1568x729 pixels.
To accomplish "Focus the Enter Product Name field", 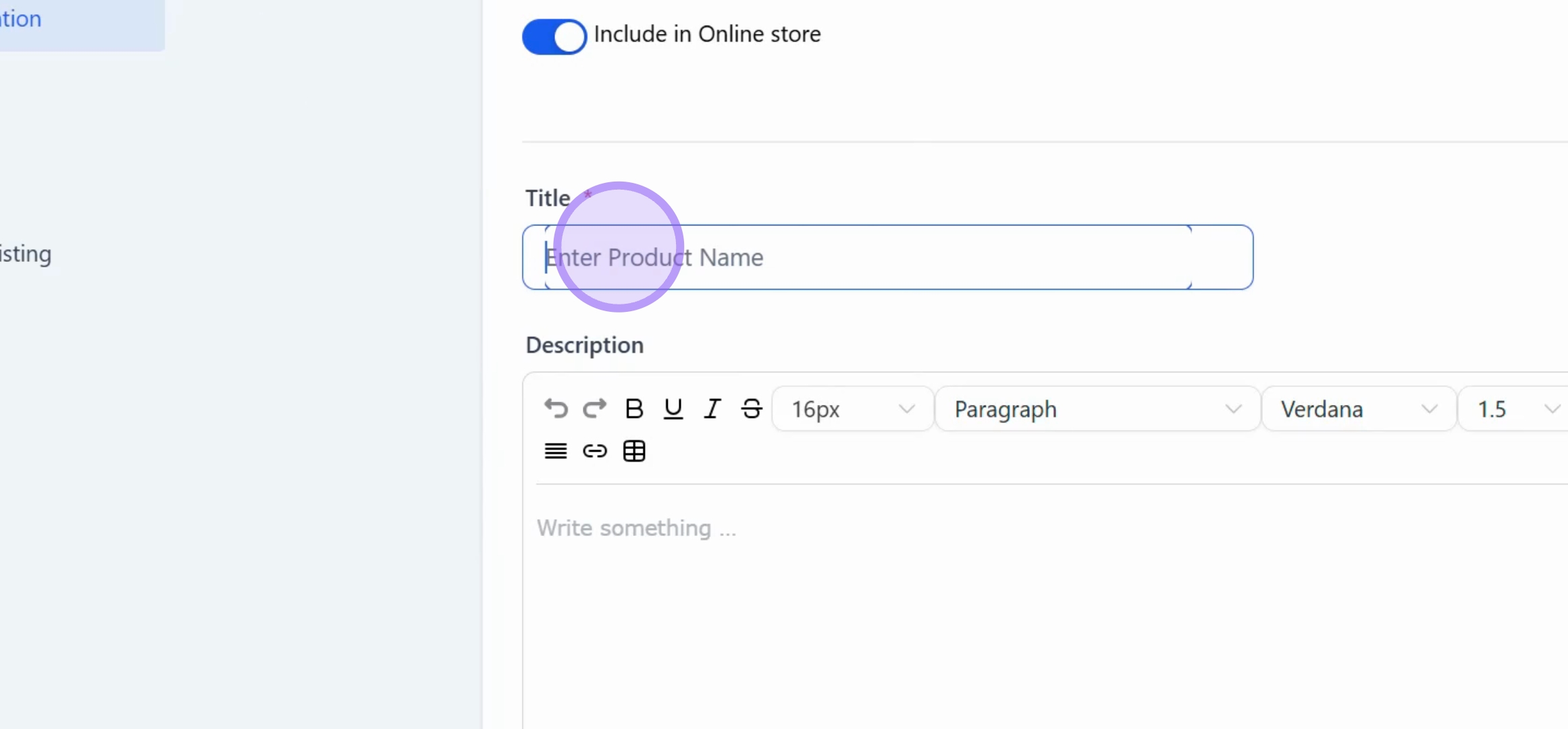I will (x=887, y=257).
